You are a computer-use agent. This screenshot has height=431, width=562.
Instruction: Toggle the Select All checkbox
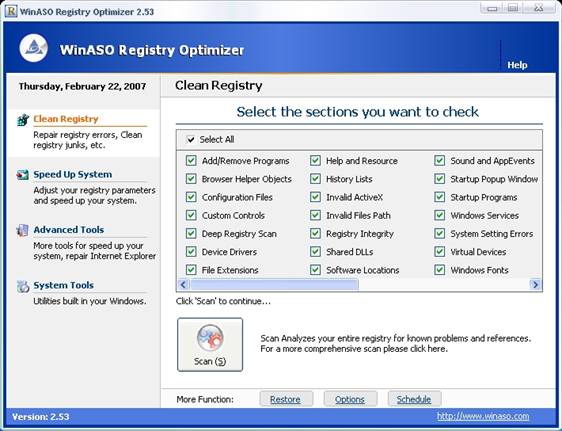point(191,139)
